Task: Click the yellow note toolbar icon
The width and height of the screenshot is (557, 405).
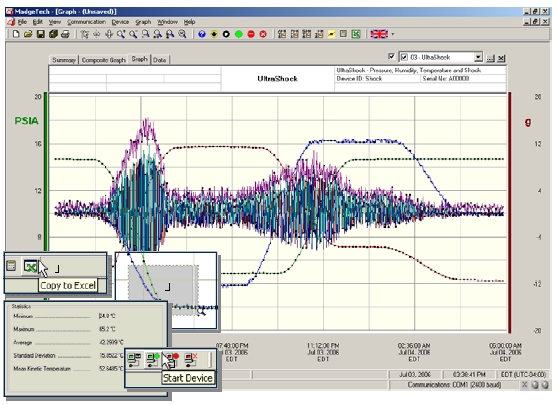Action: (x=331, y=34)
